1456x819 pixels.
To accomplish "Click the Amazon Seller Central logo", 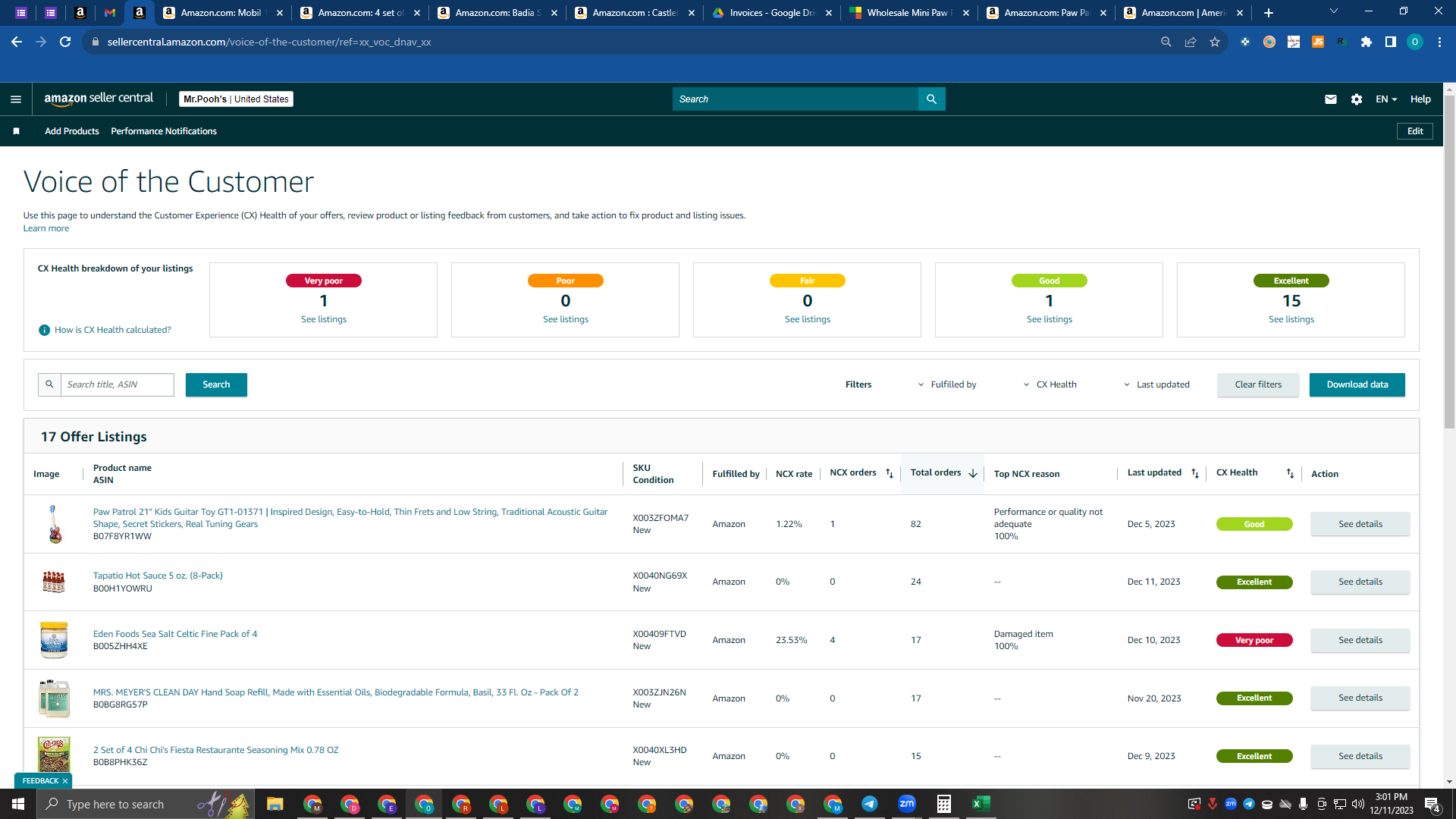I will tap(99, 99).
